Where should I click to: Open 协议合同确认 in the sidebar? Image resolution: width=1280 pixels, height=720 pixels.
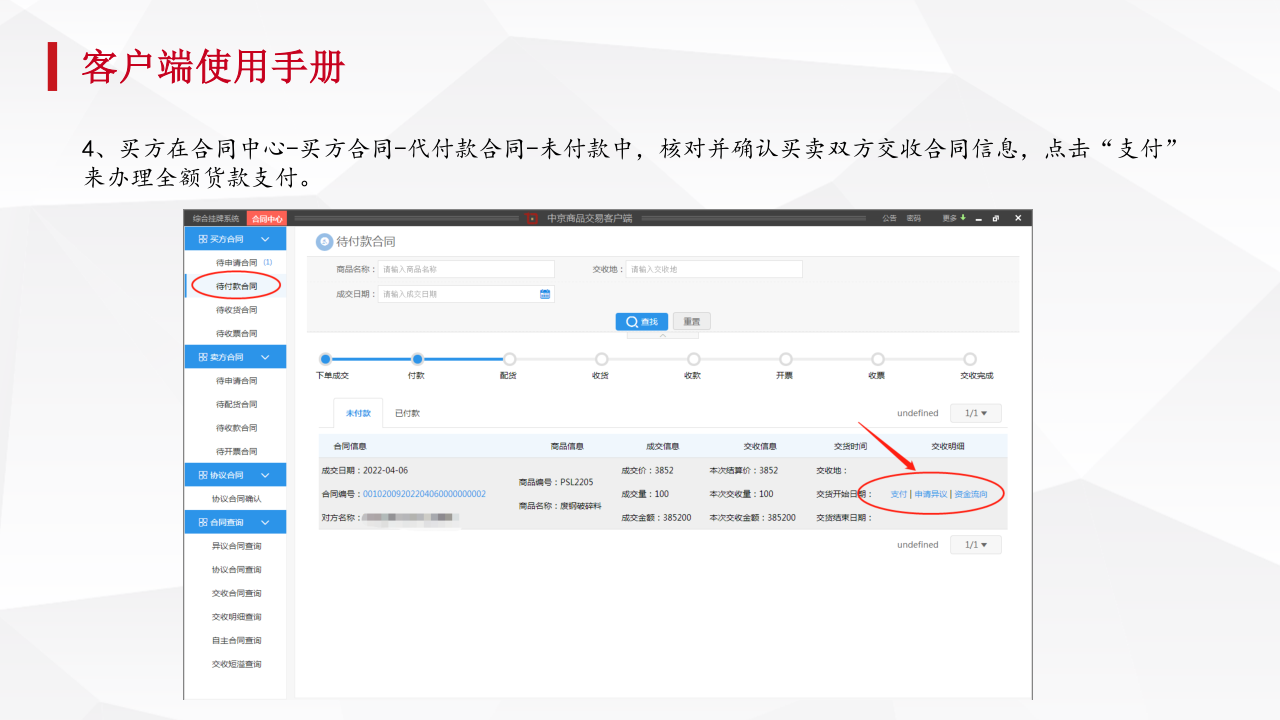click(236, 498)
